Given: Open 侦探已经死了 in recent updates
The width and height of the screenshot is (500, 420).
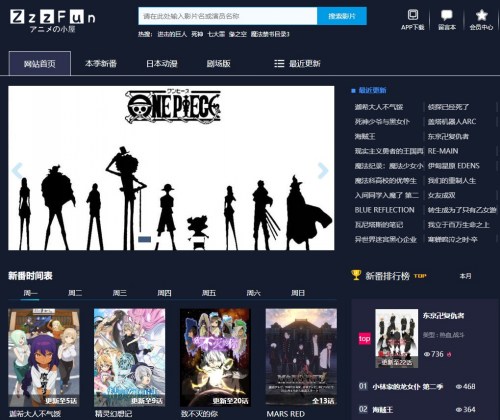Looking at the screenshot, I should coord(448,107).
